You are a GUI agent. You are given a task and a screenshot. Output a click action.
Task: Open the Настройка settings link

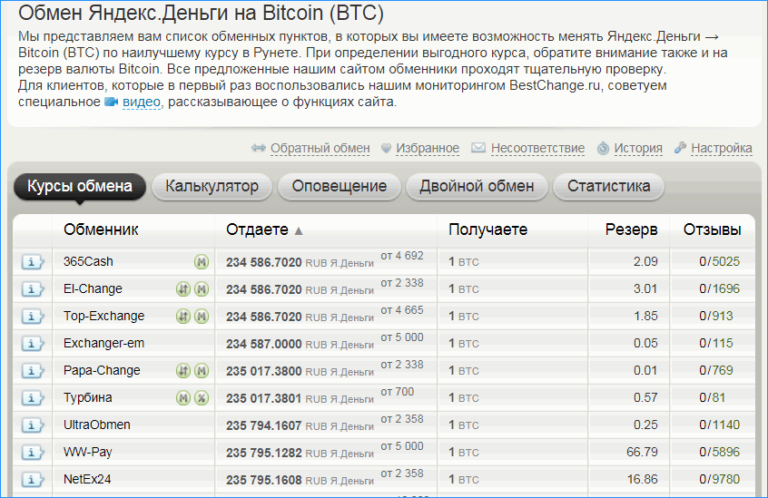720,148
